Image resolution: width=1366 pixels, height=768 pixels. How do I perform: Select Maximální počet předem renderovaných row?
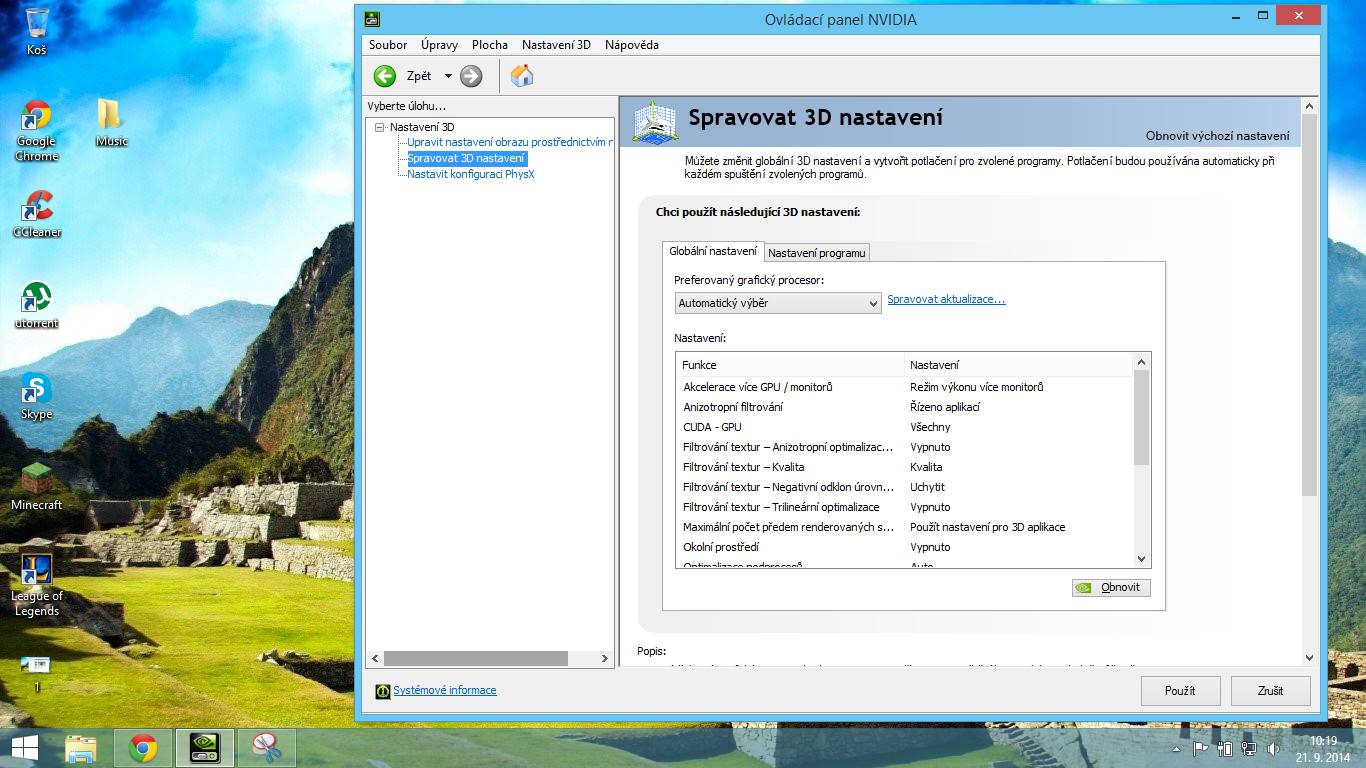(x=905, y=527)
